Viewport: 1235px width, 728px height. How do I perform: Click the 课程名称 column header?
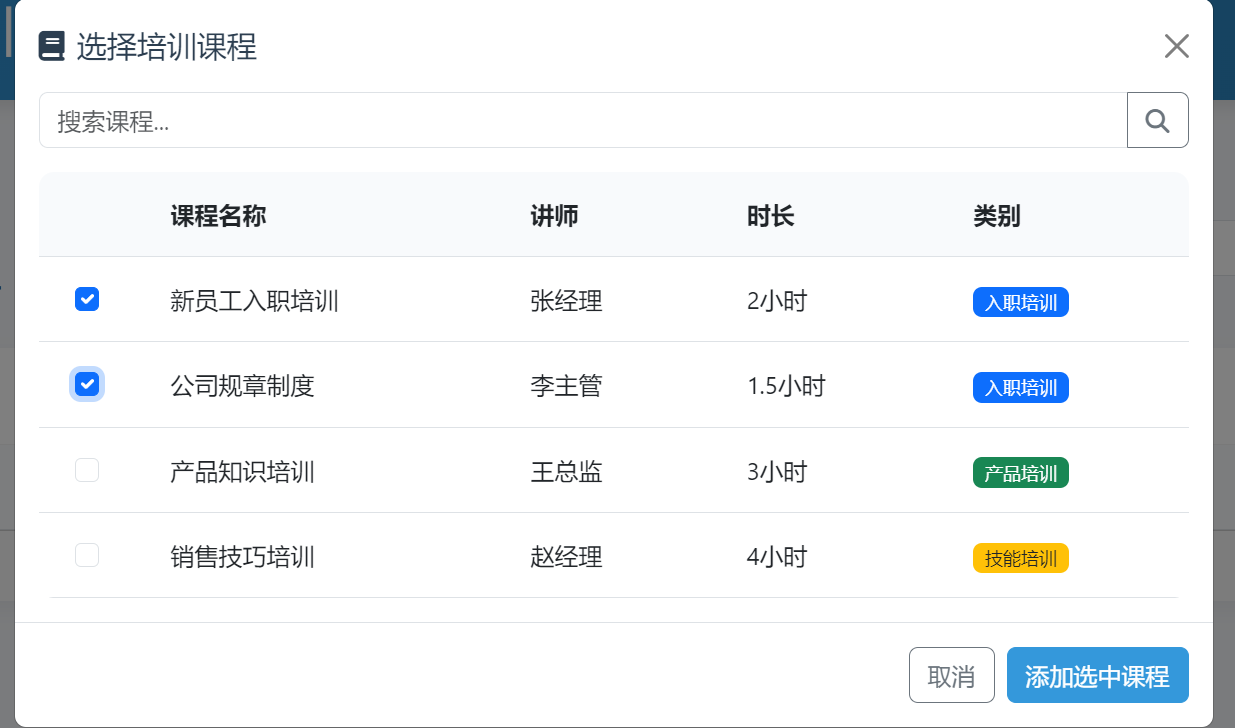(x=218, y=215)
